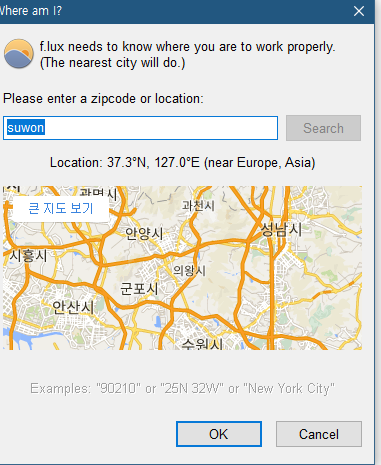
Task: Click the 군포시 label on the map
Action: click(x=139, y=289)
